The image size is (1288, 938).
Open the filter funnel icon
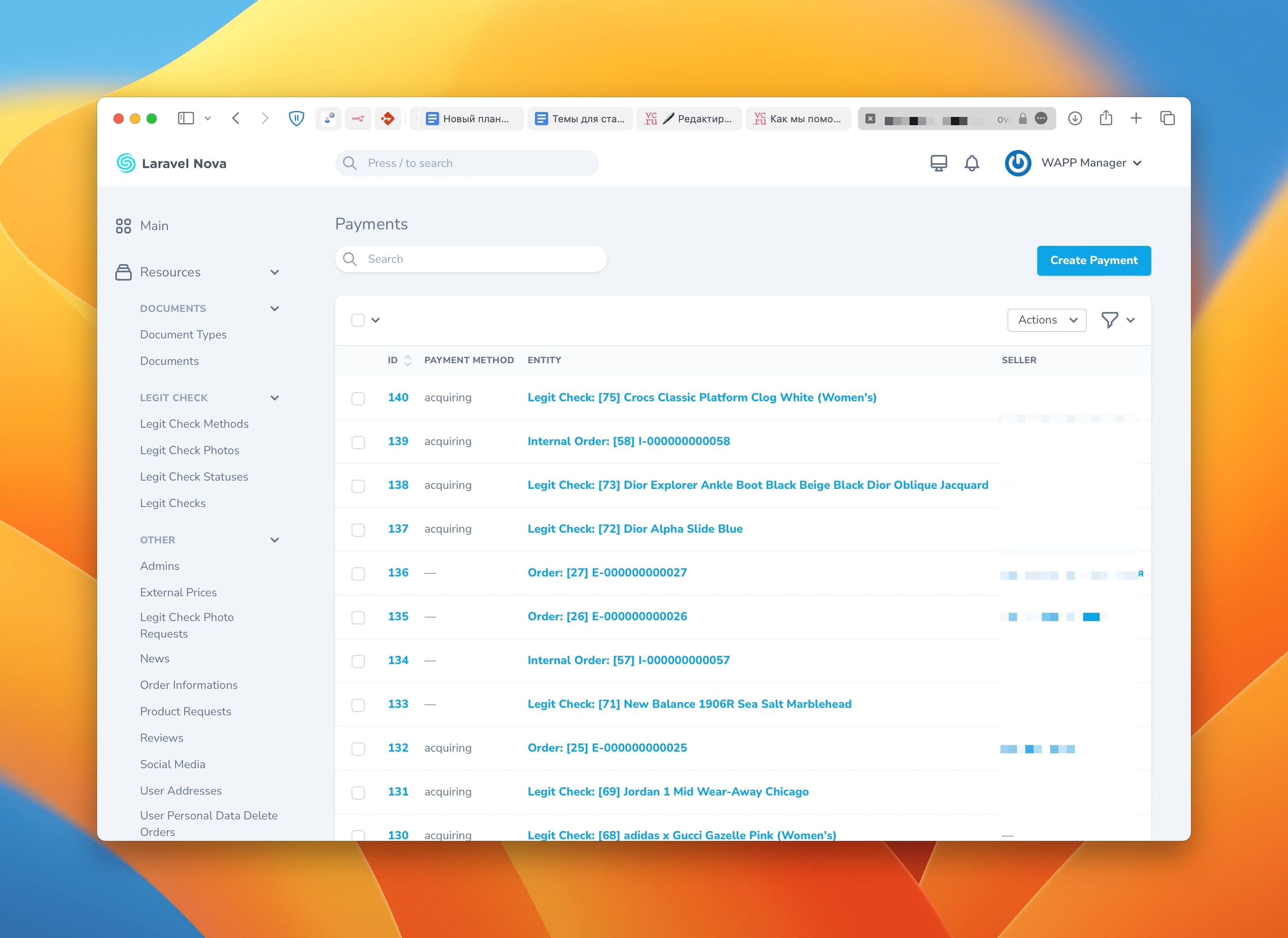pyautogui.click(x=1110, y=320)
